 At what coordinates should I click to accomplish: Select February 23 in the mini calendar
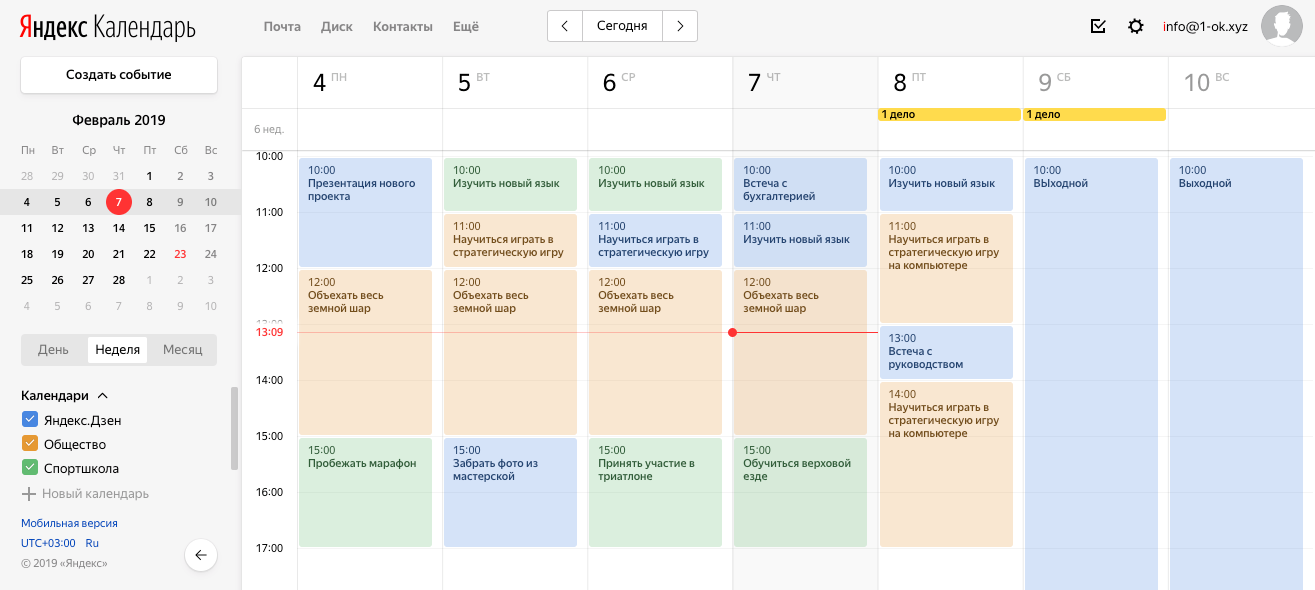tap(180, 254)
